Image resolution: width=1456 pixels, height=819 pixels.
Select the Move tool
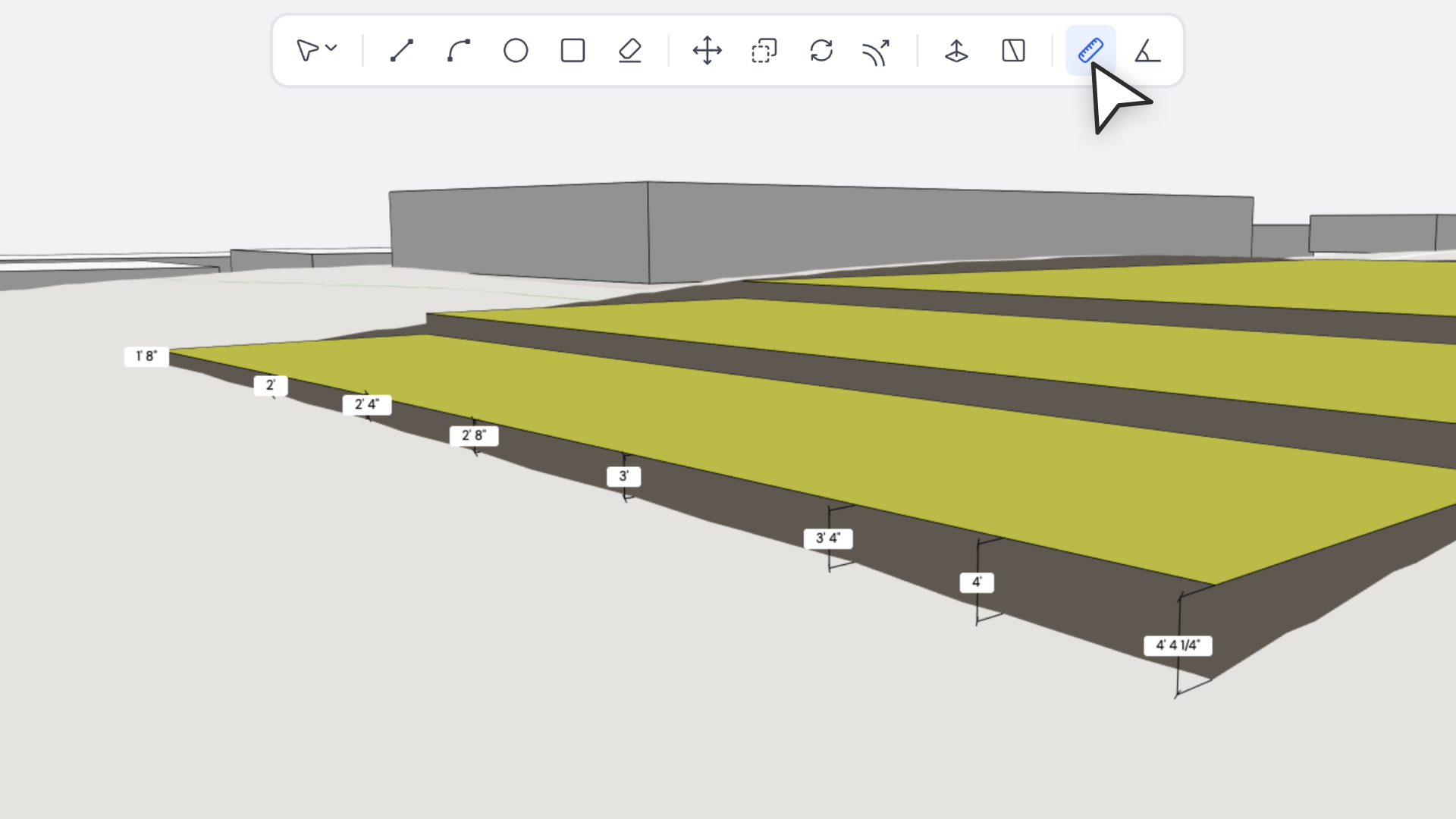707,51
